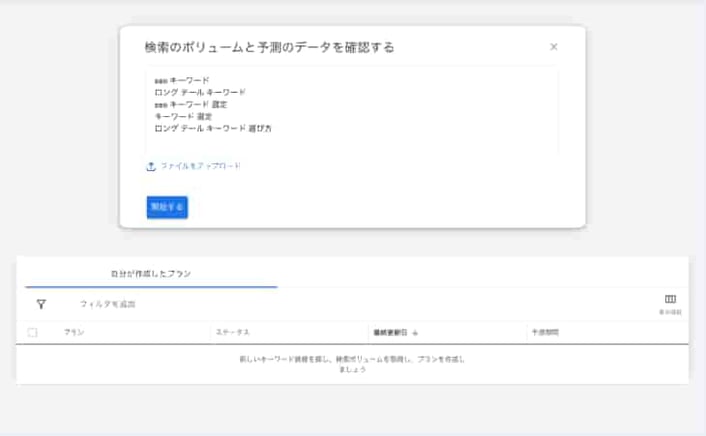Click the upload icon beside ファイルをアップロード
Viewport: 706px width, 436px height.
(x=151, y=166)
